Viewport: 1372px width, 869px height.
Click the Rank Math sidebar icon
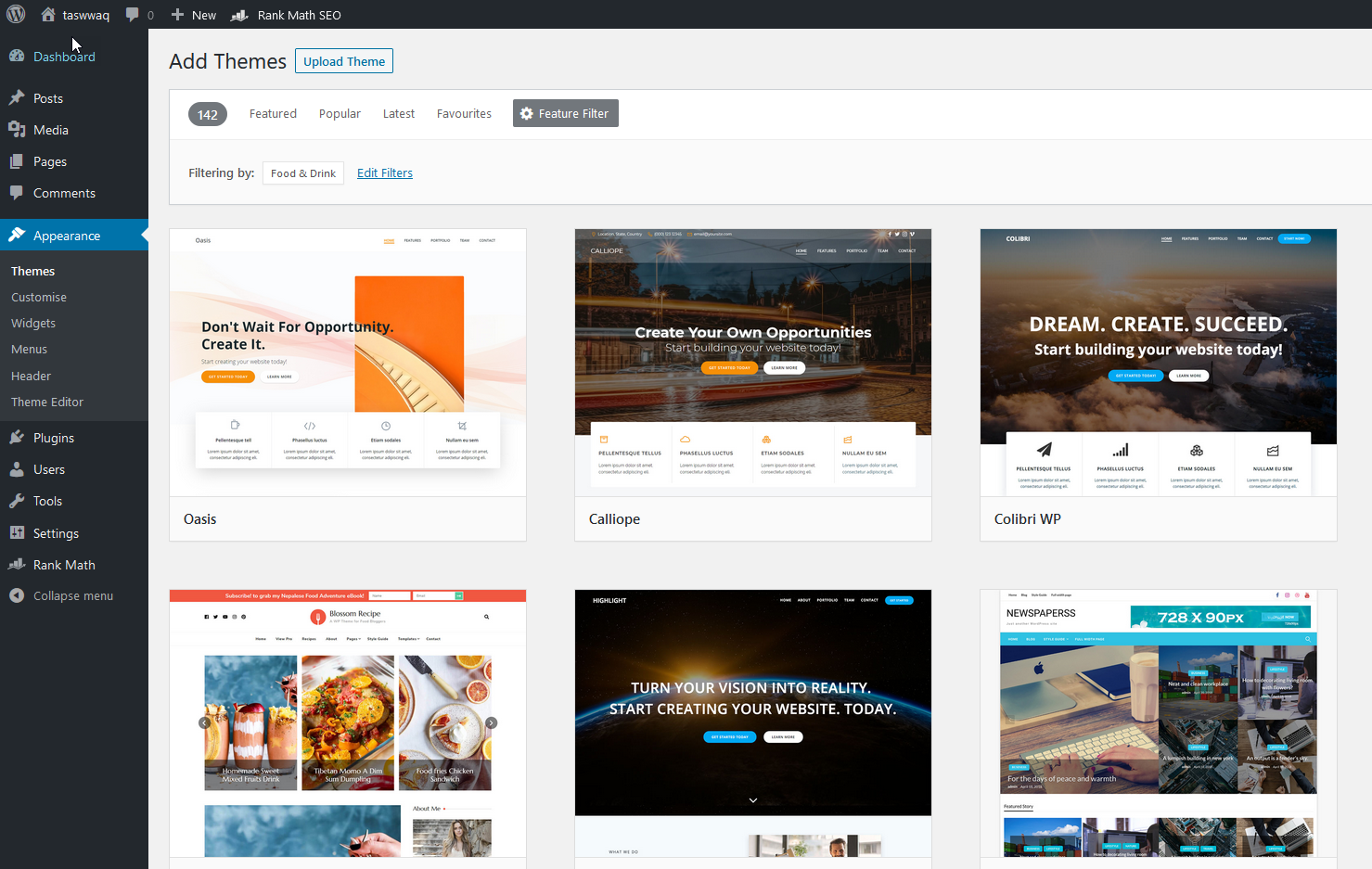click(17, 564)
